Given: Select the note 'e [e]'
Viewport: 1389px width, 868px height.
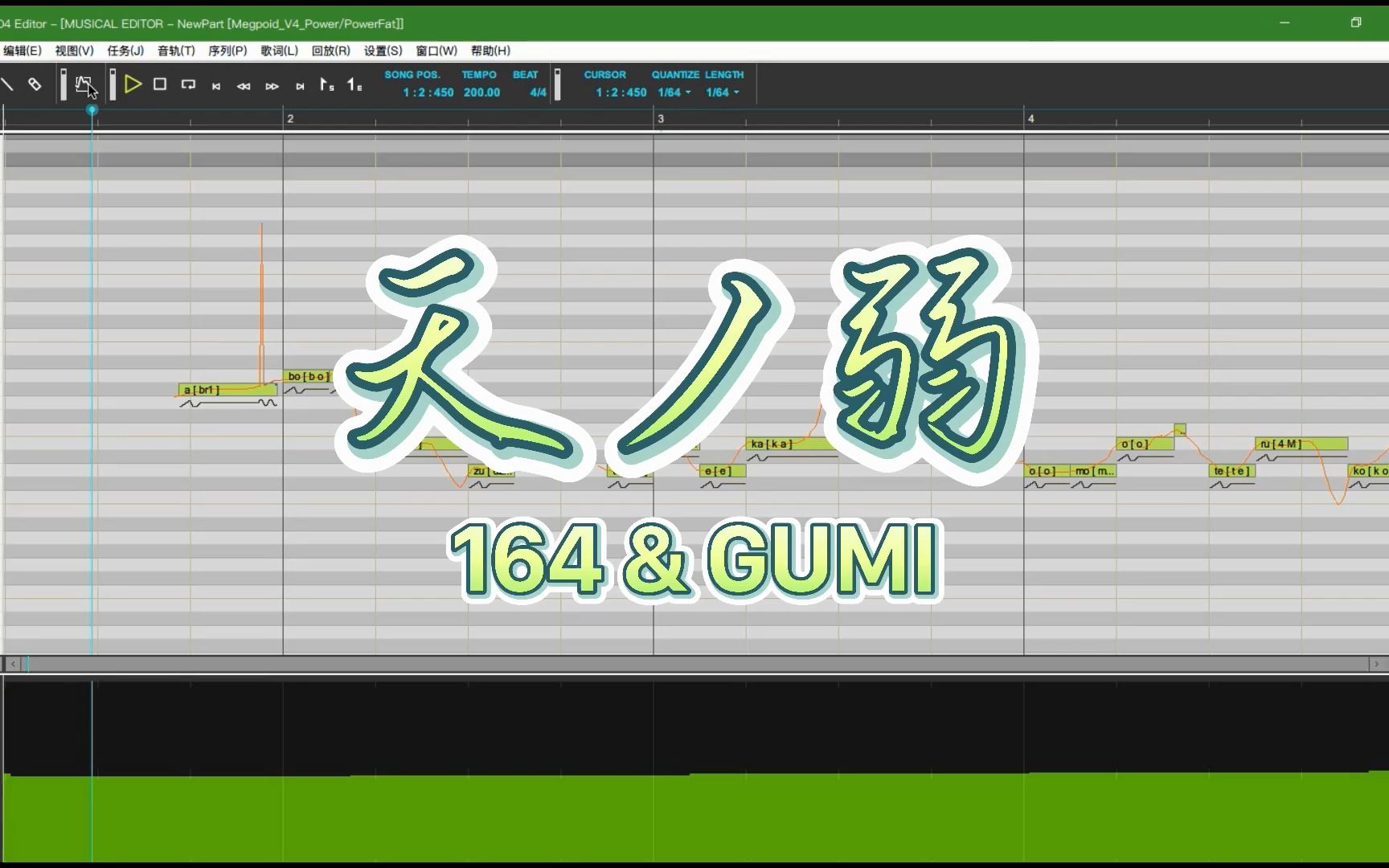Looking at the screenshot, I should [723, 471].
